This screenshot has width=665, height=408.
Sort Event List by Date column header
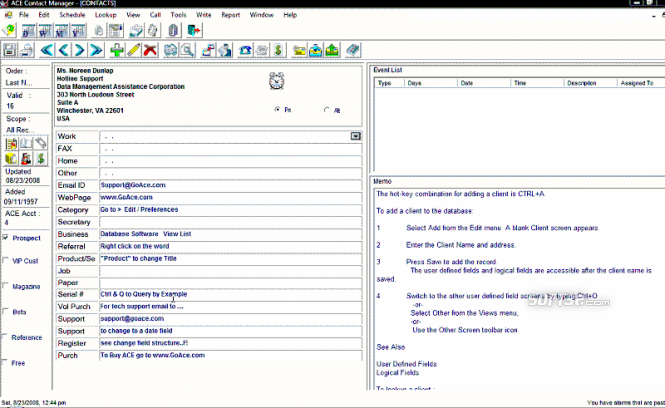tap(484, 83)
